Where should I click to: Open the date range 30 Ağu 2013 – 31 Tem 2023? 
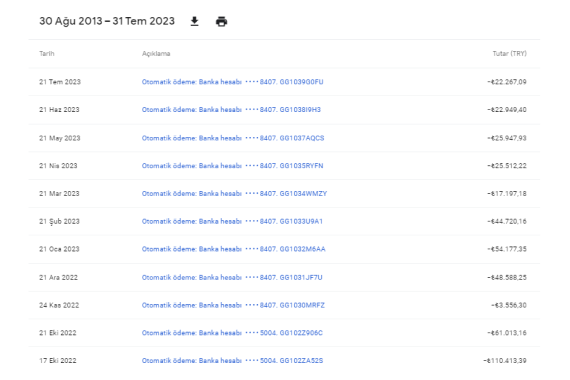click(107, 21)
